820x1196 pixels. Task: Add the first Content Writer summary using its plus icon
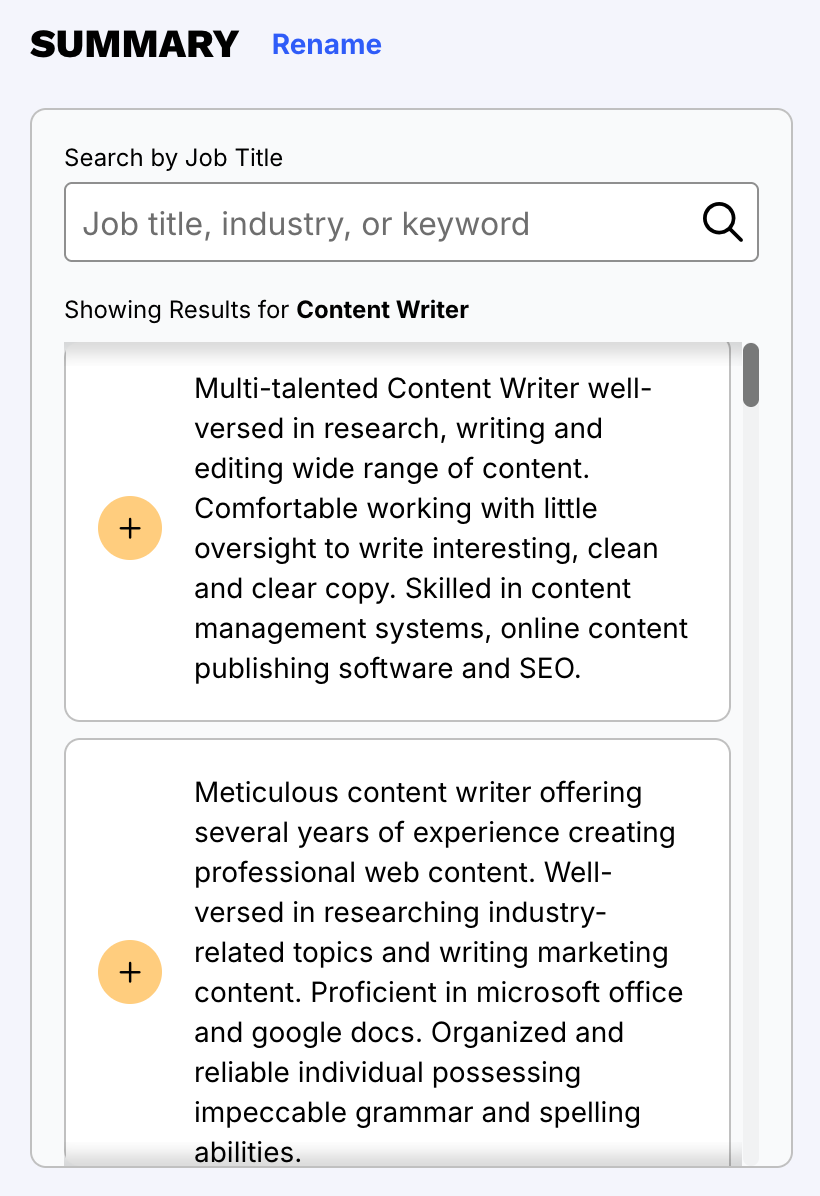(x=130, y=528)
